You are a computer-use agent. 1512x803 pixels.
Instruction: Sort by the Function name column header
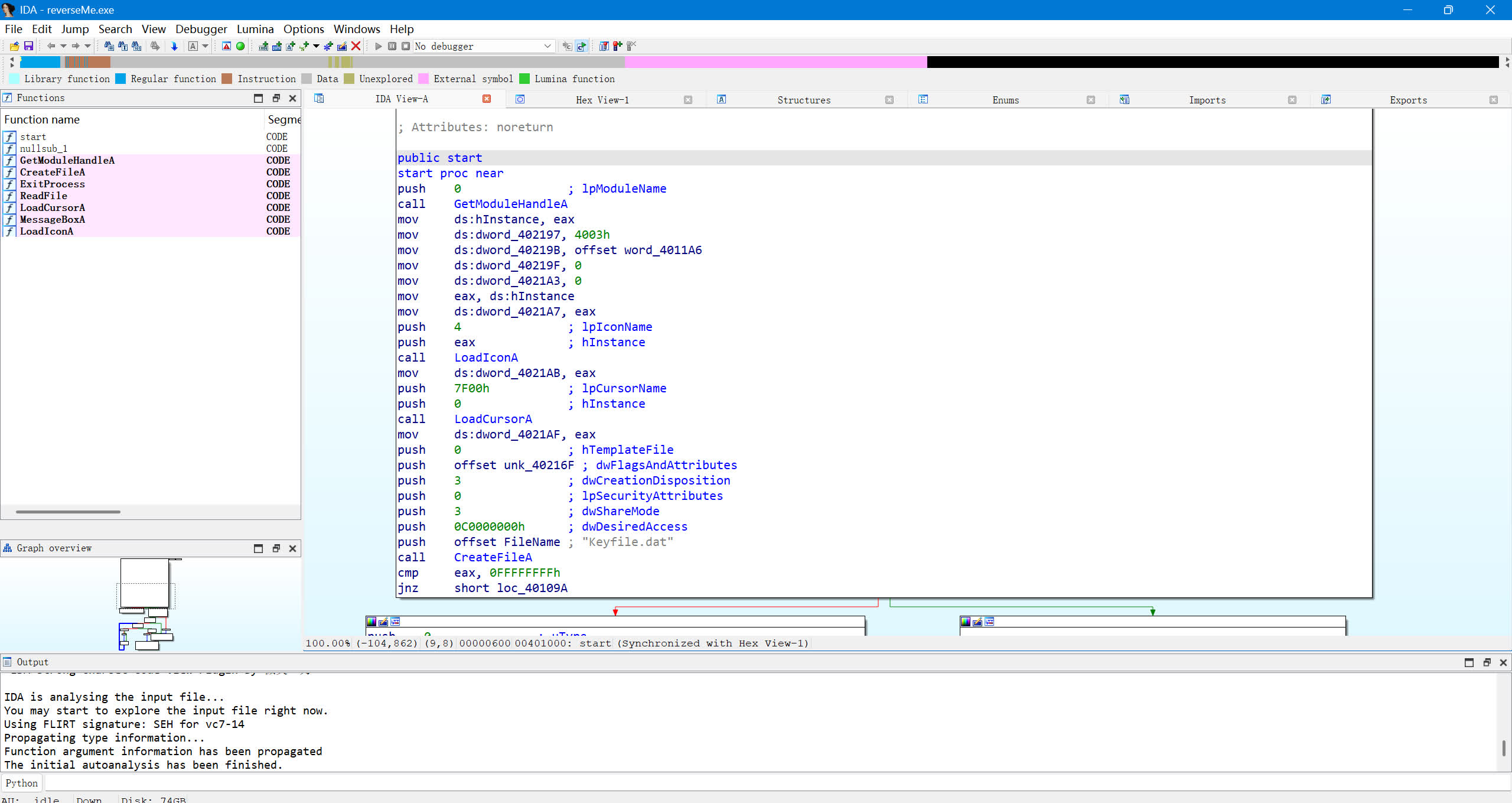click(132, 119)
